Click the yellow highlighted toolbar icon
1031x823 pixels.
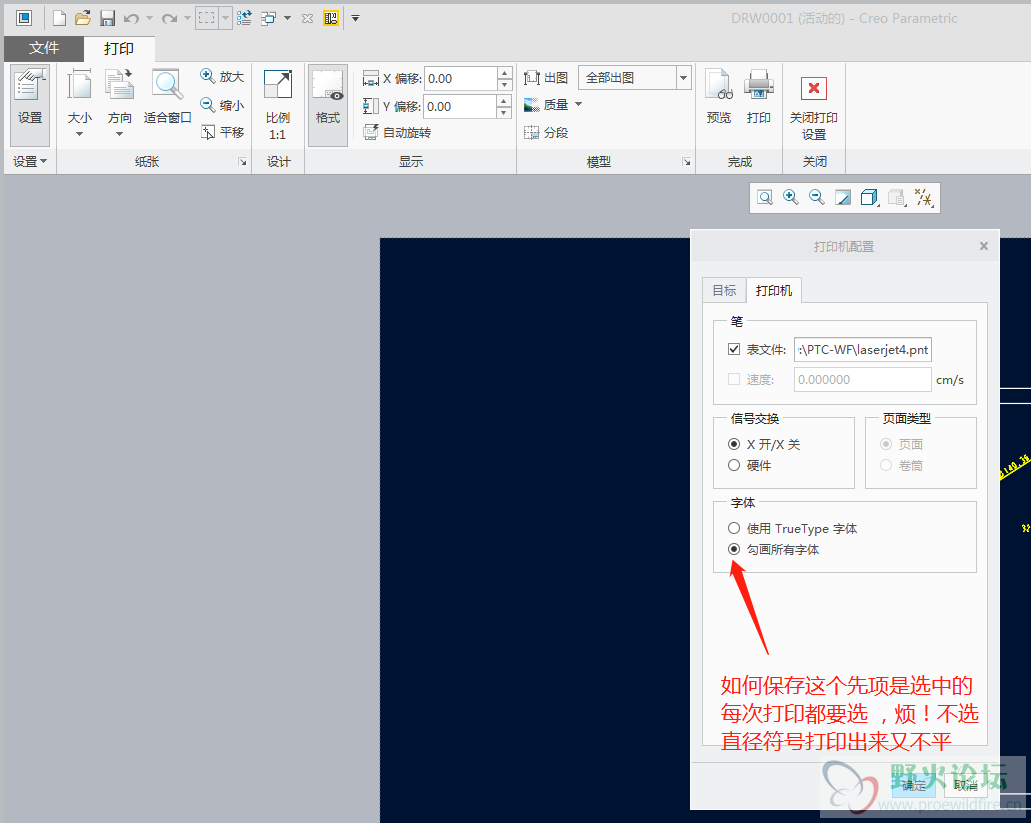coord(331,18)
